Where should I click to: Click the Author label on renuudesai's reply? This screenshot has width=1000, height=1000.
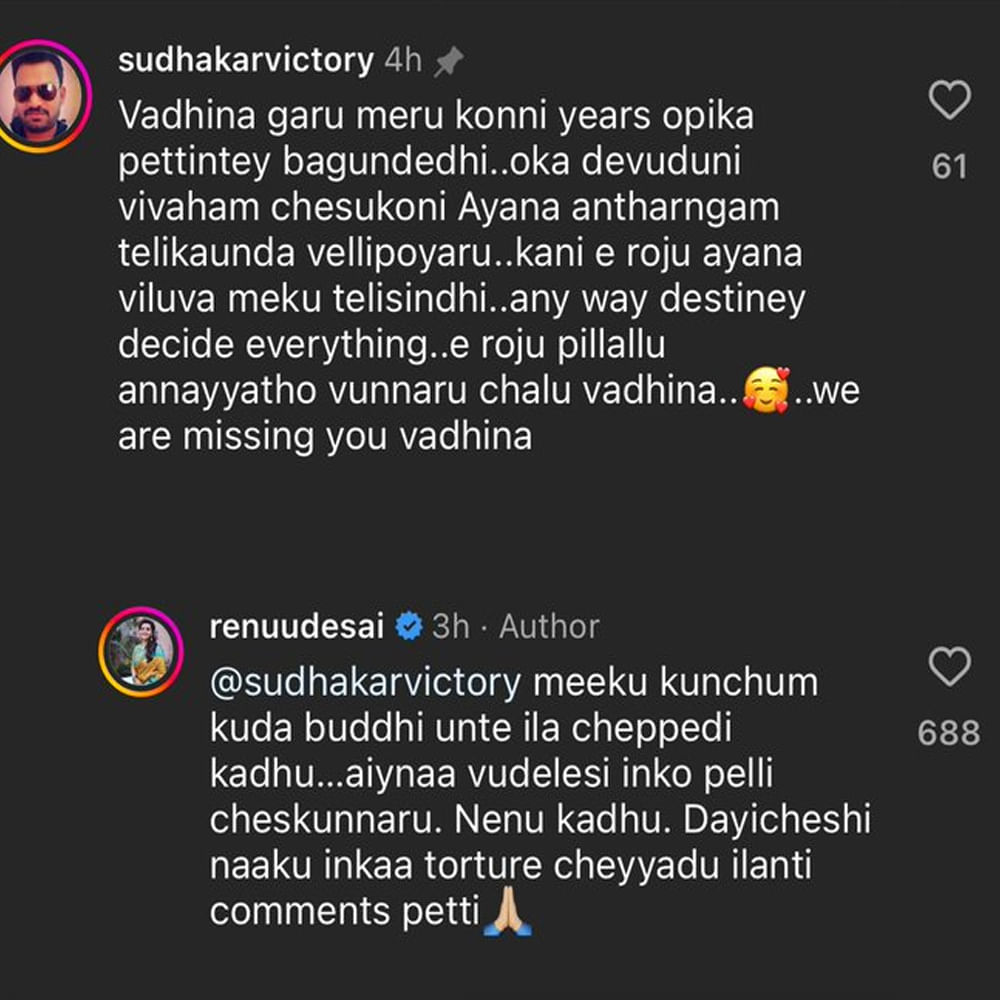(547, 626)
